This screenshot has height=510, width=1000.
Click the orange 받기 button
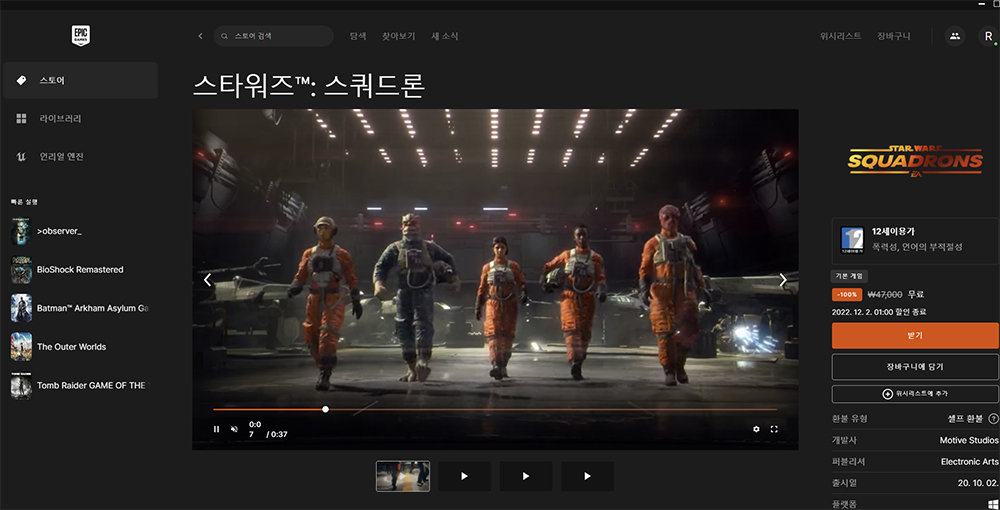915,335
